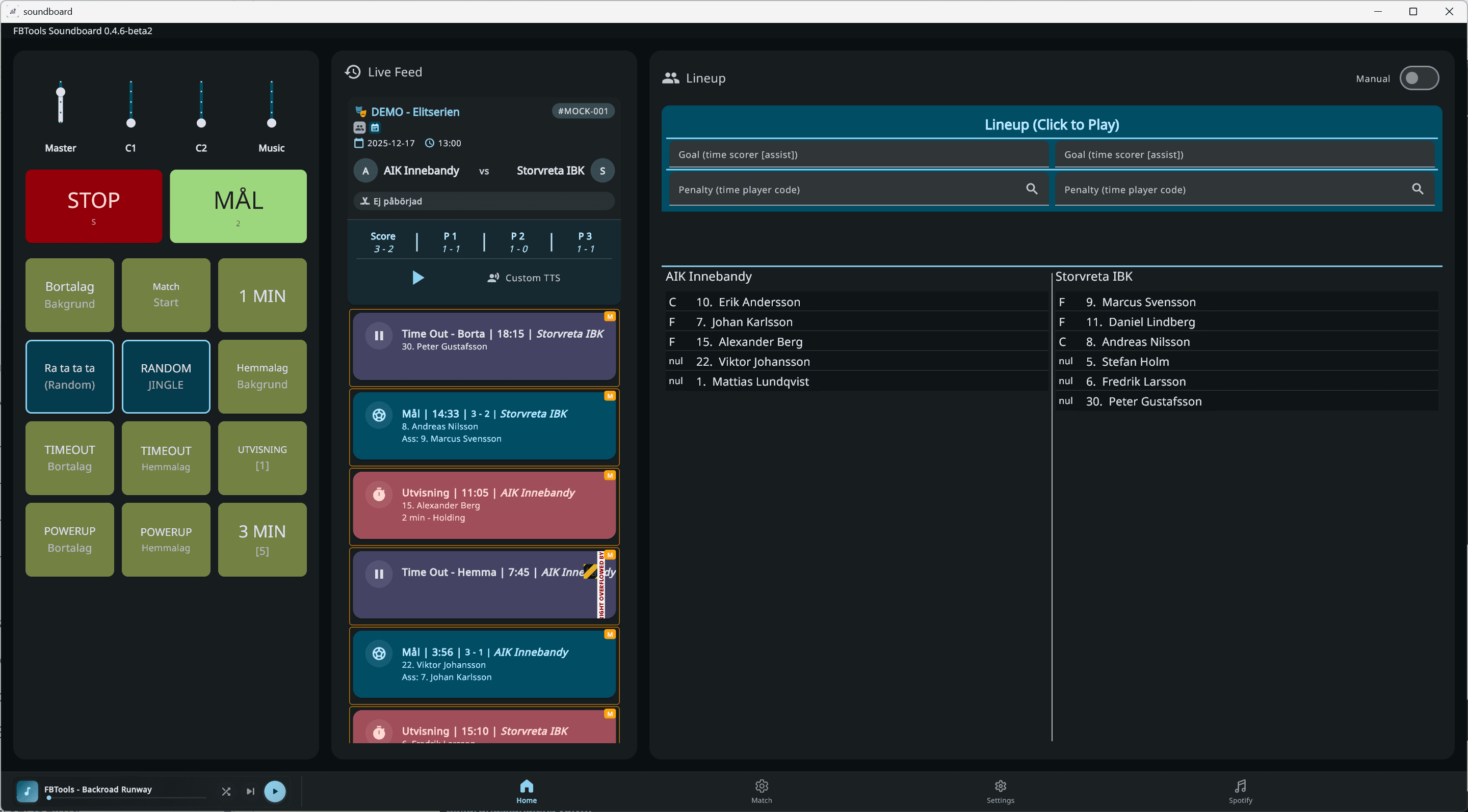Open the match report clipboard icon

(375, 127)
